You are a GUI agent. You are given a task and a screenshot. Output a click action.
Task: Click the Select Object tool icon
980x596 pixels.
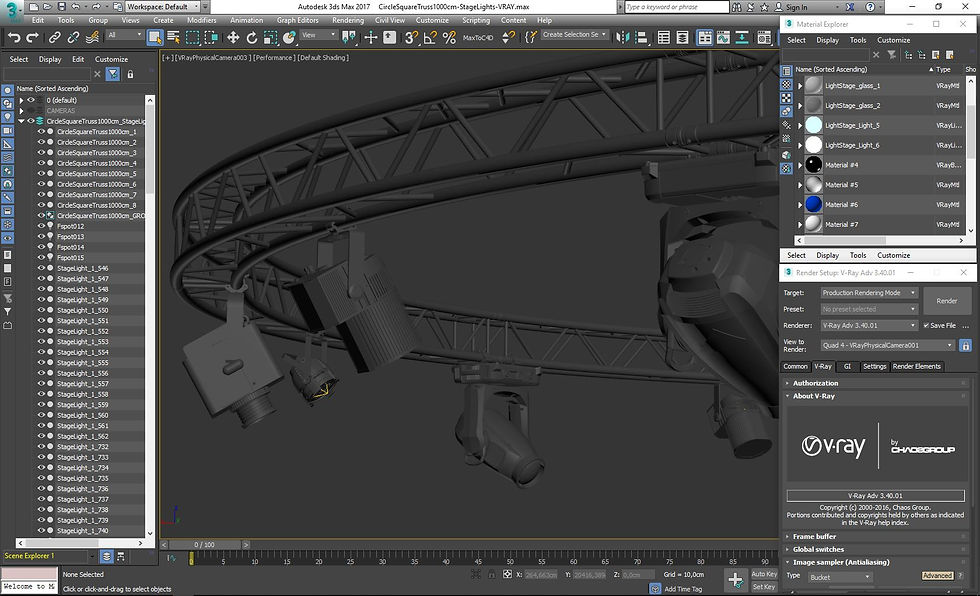(x=155, y=37)
